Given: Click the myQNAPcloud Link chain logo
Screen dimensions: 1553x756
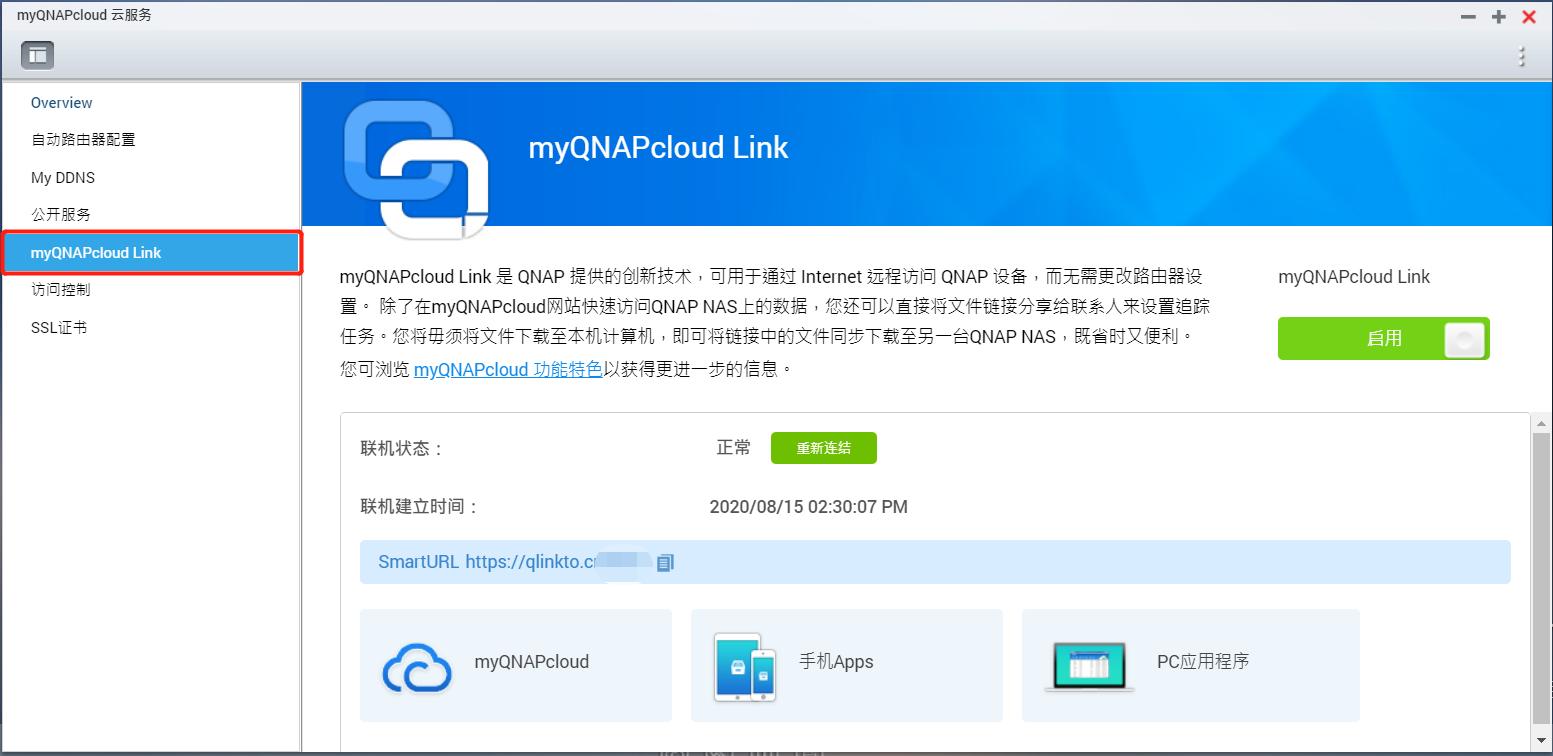Looking at the screenshot, I should [415, 168].
